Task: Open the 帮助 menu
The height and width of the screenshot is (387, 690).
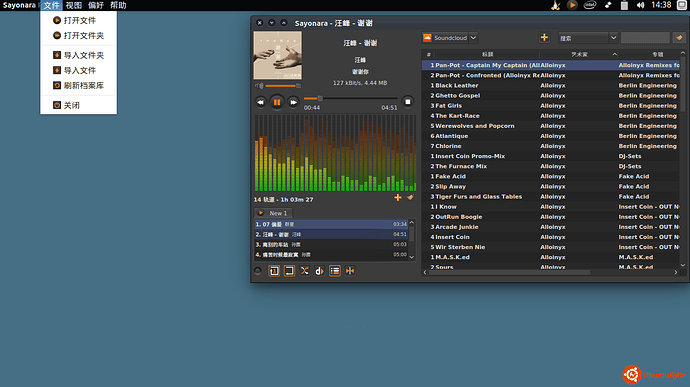Action: tap(118, 5)
